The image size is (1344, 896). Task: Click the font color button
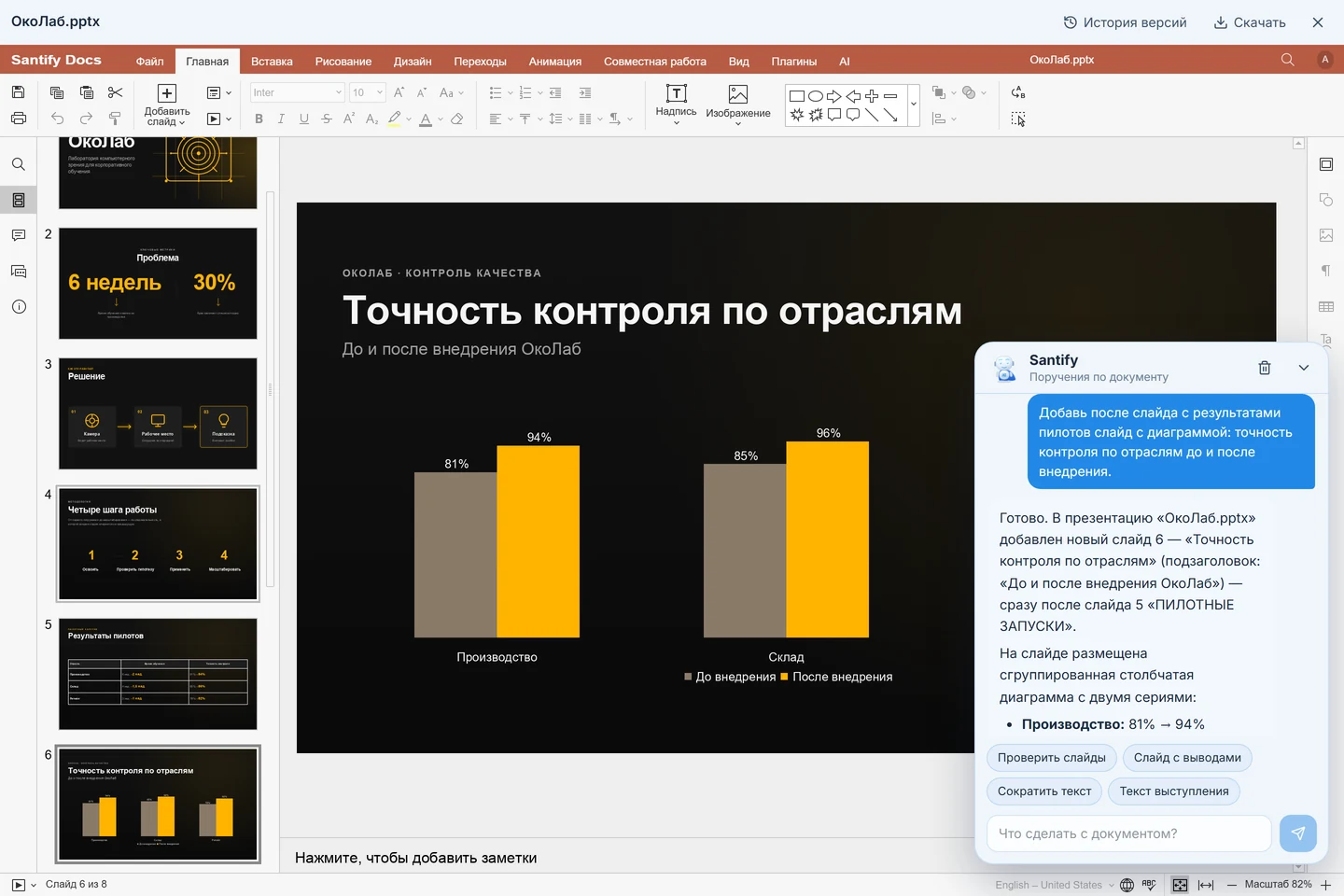tap(426, 119)
